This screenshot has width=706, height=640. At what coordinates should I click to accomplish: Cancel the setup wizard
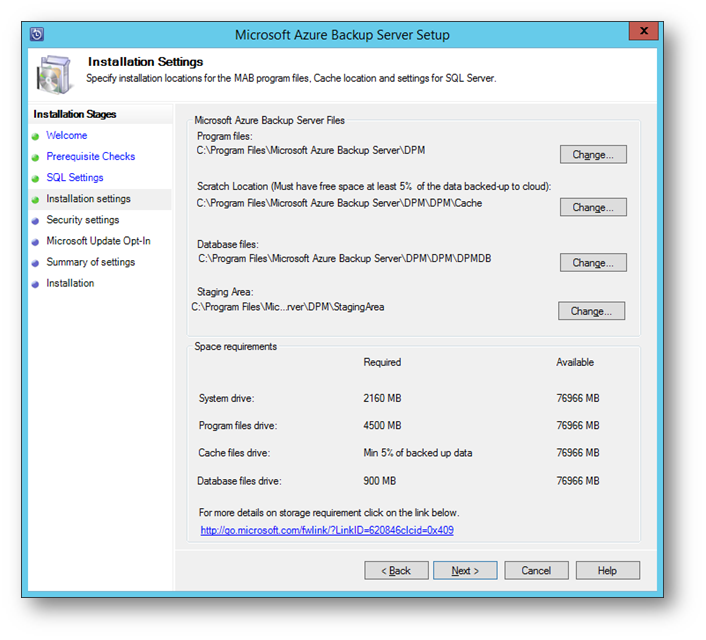pos(536,571)
